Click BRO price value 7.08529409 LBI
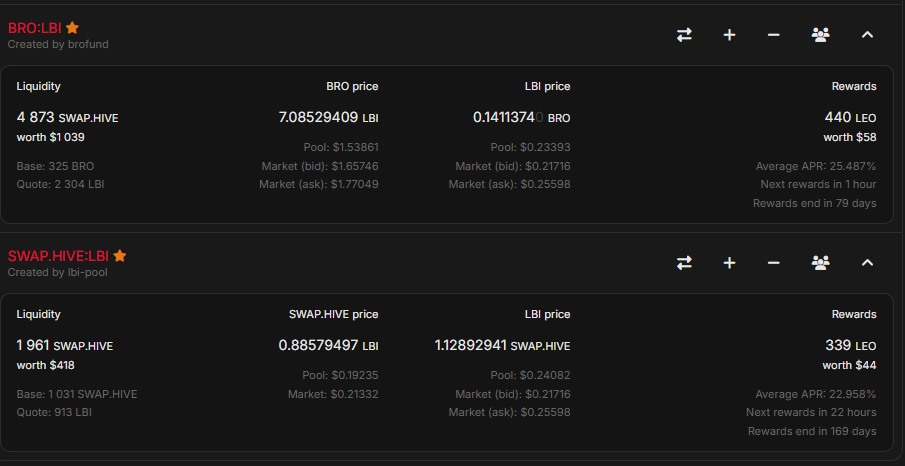Screen dimensions: 905x466 pyautogui.click(x=328, y=117)
